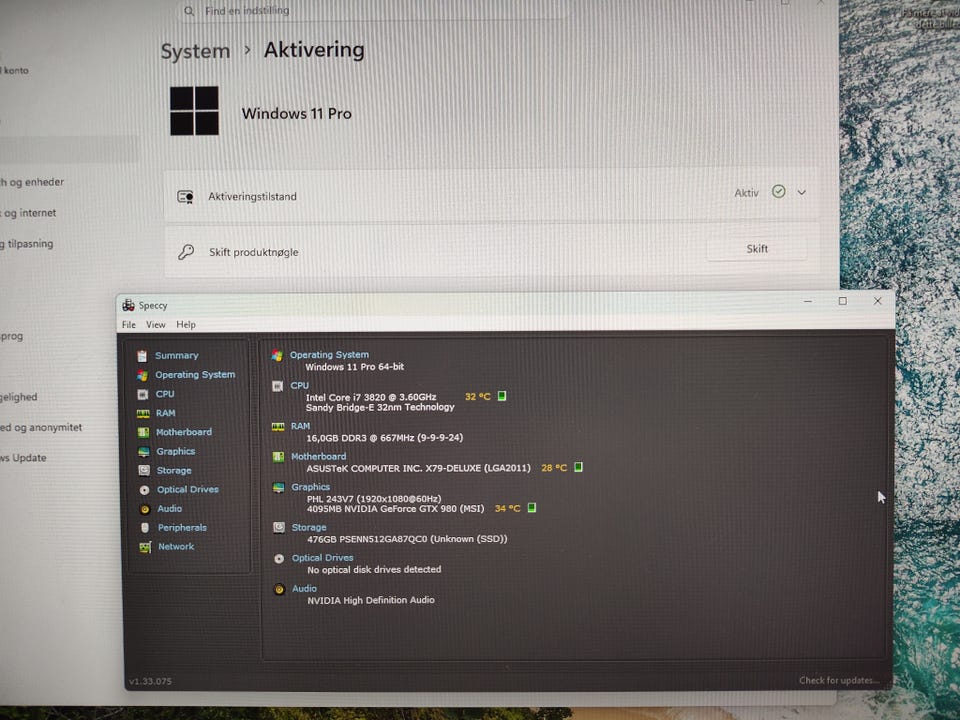This screenshot has width=960, height=720.
Task: Open the Storage heading link in summary
Action: 309,527
